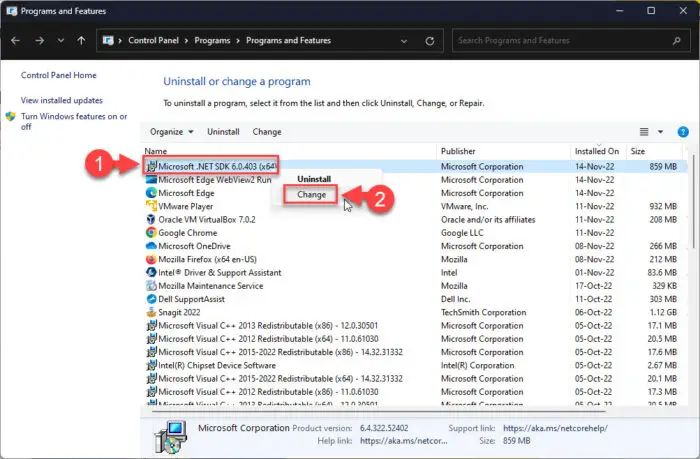Open View installed updates link
This screenshot has height=459, width=700.
point(62,100)
